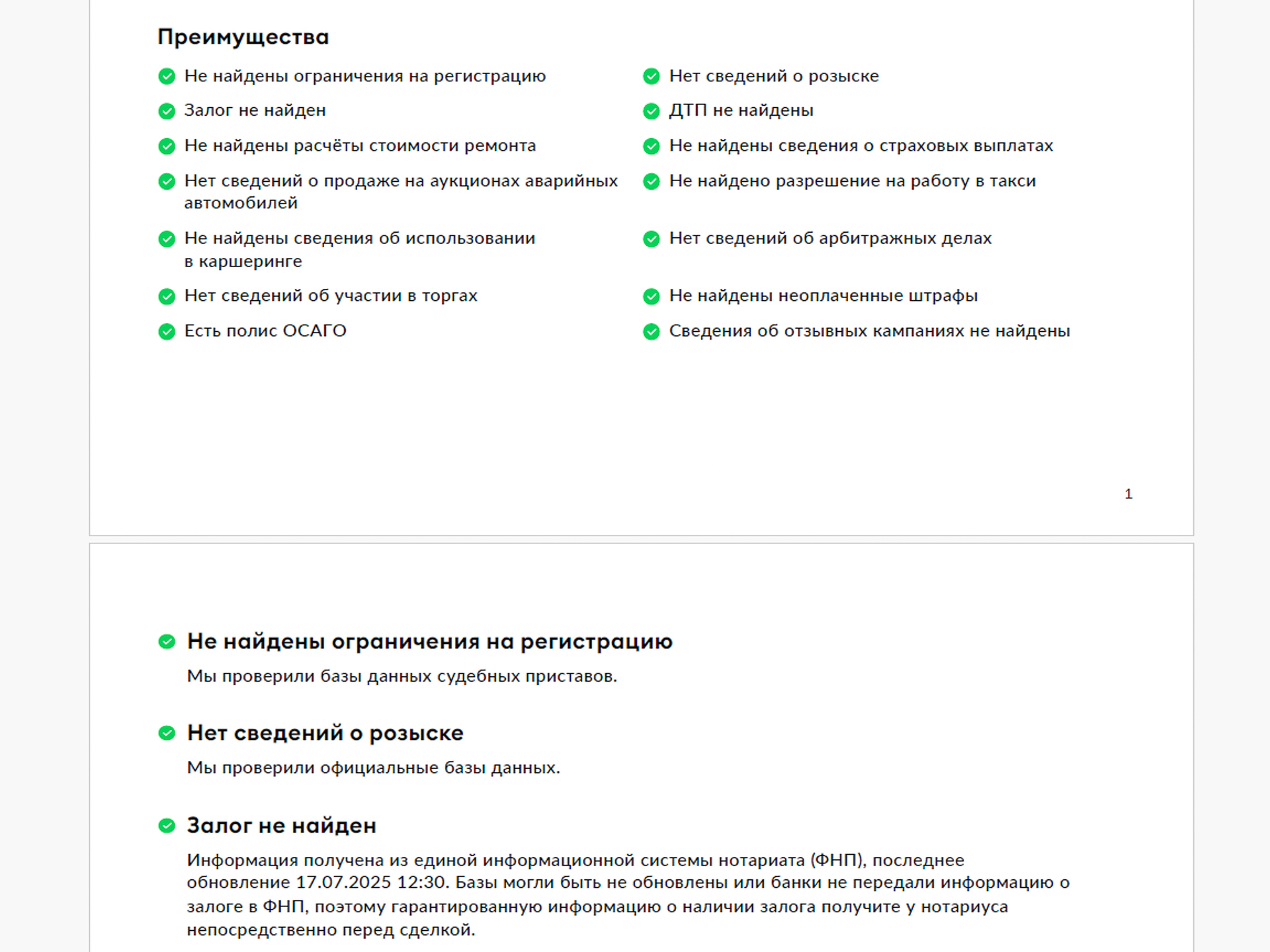Click 'Нет сведений о продаже на аукционах' item
Image resolution: width=1270 pixels, height=952 pixels.
pyautogui.click(x=401, y=192)
